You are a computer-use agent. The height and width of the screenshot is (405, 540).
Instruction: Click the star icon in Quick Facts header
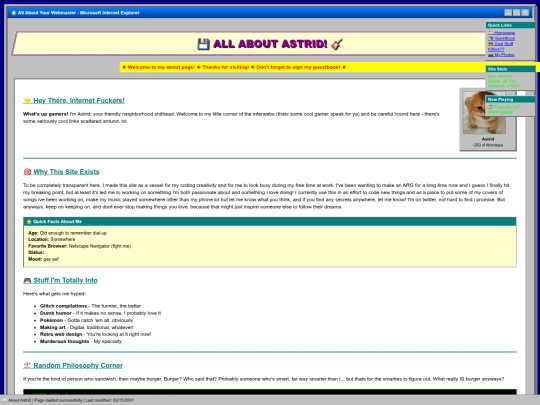pyautogui.click(x=29, y=221)
